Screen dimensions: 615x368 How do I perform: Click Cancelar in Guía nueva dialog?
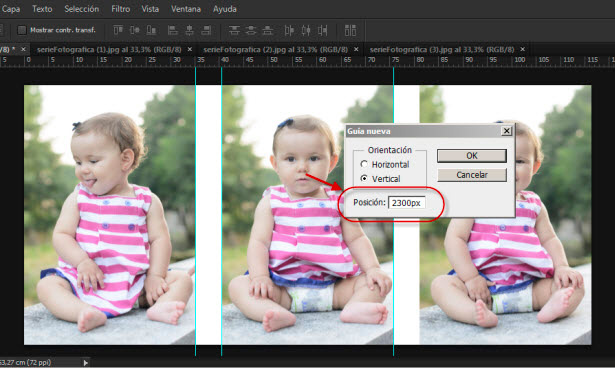[x=472, y=175]
